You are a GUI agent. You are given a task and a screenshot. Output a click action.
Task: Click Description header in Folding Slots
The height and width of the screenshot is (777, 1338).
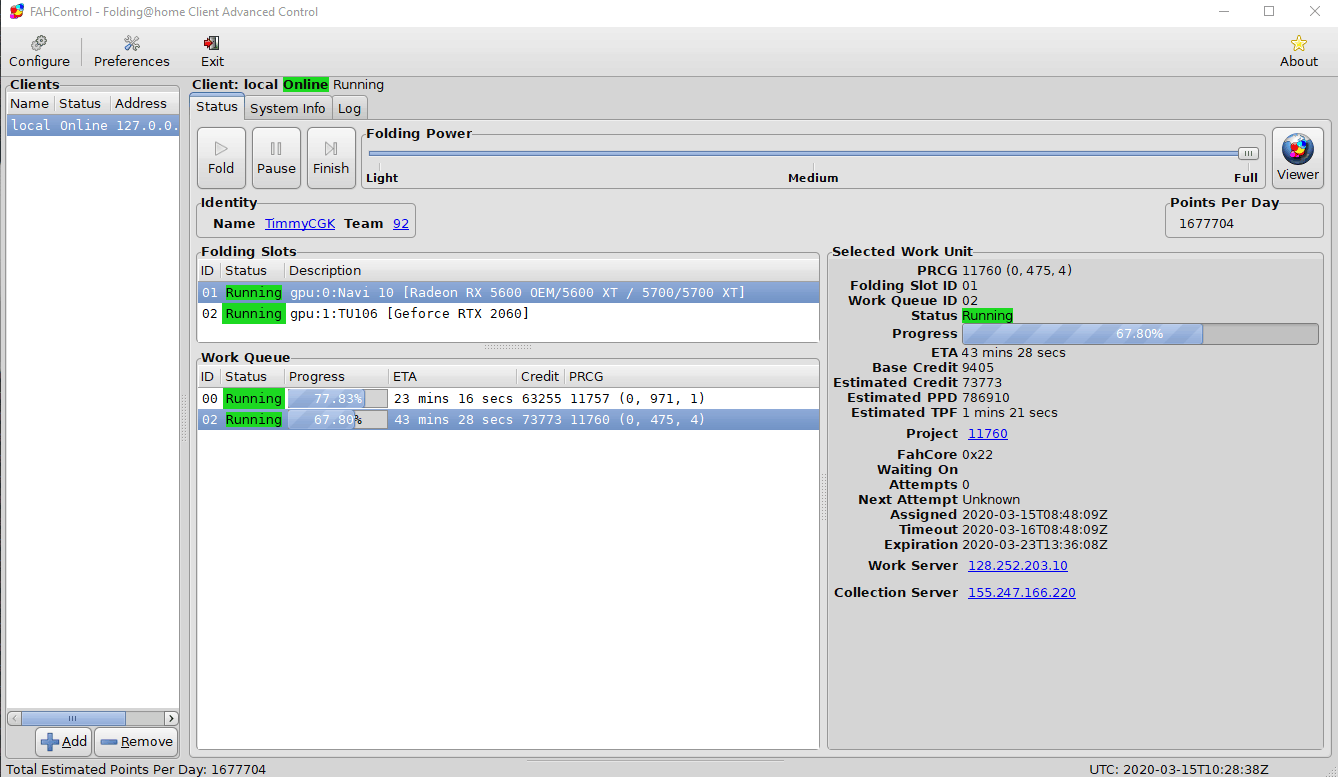point(551,271)
